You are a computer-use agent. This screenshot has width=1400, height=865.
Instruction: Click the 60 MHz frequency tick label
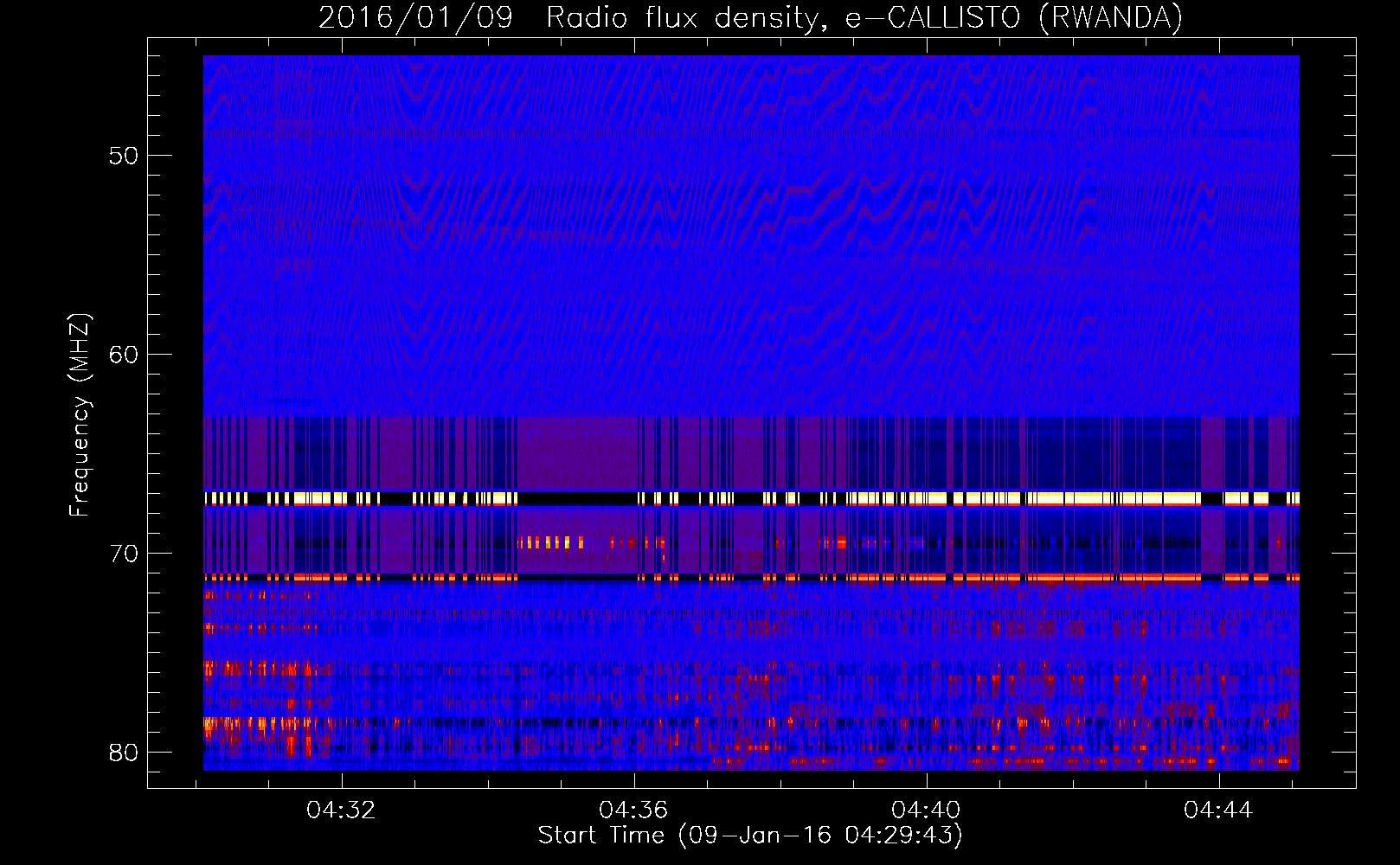pos(124,355)
